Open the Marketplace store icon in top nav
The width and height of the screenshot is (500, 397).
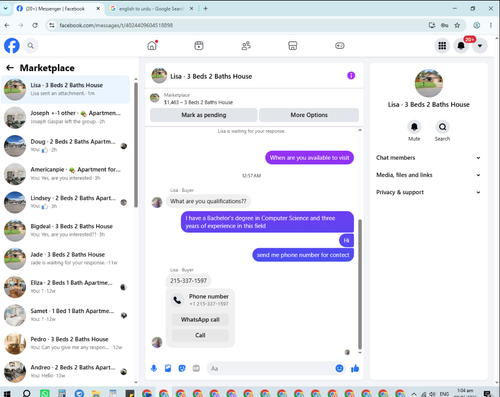pos(293,45)
